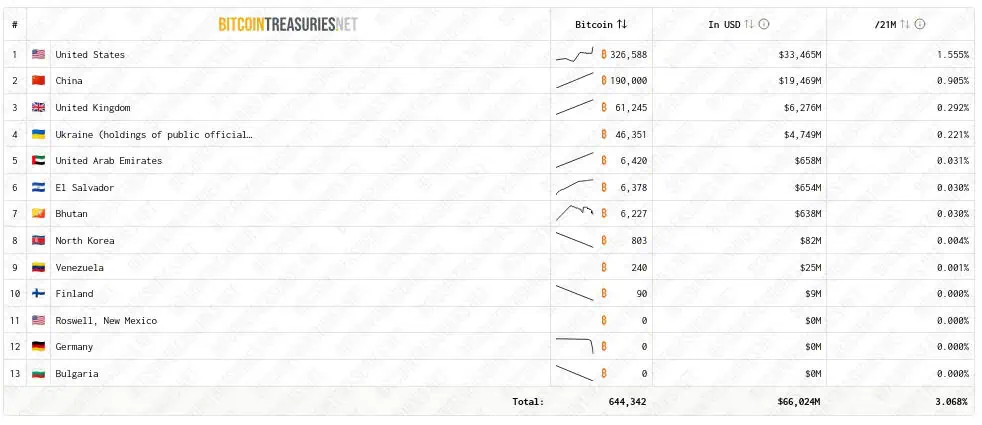Screen dimensions: 982x425
Task: Click the Bitcoin symbol in United Kingdom row
Action: [x=604, y=107]
